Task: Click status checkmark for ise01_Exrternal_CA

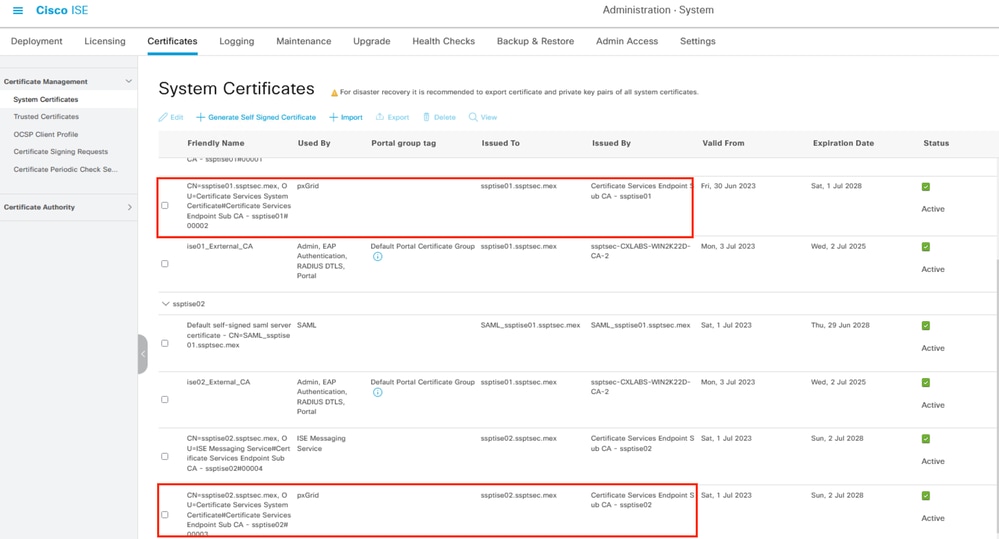Action: point(926,247)
